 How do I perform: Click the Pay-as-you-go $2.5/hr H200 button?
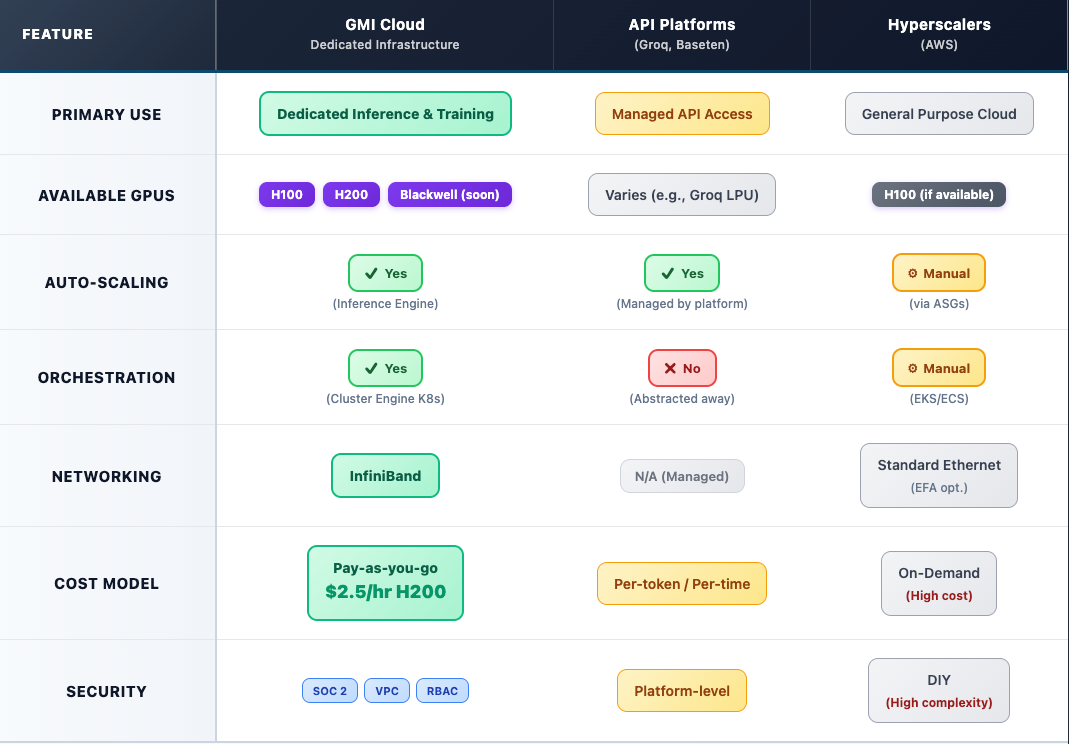(385, 583)
